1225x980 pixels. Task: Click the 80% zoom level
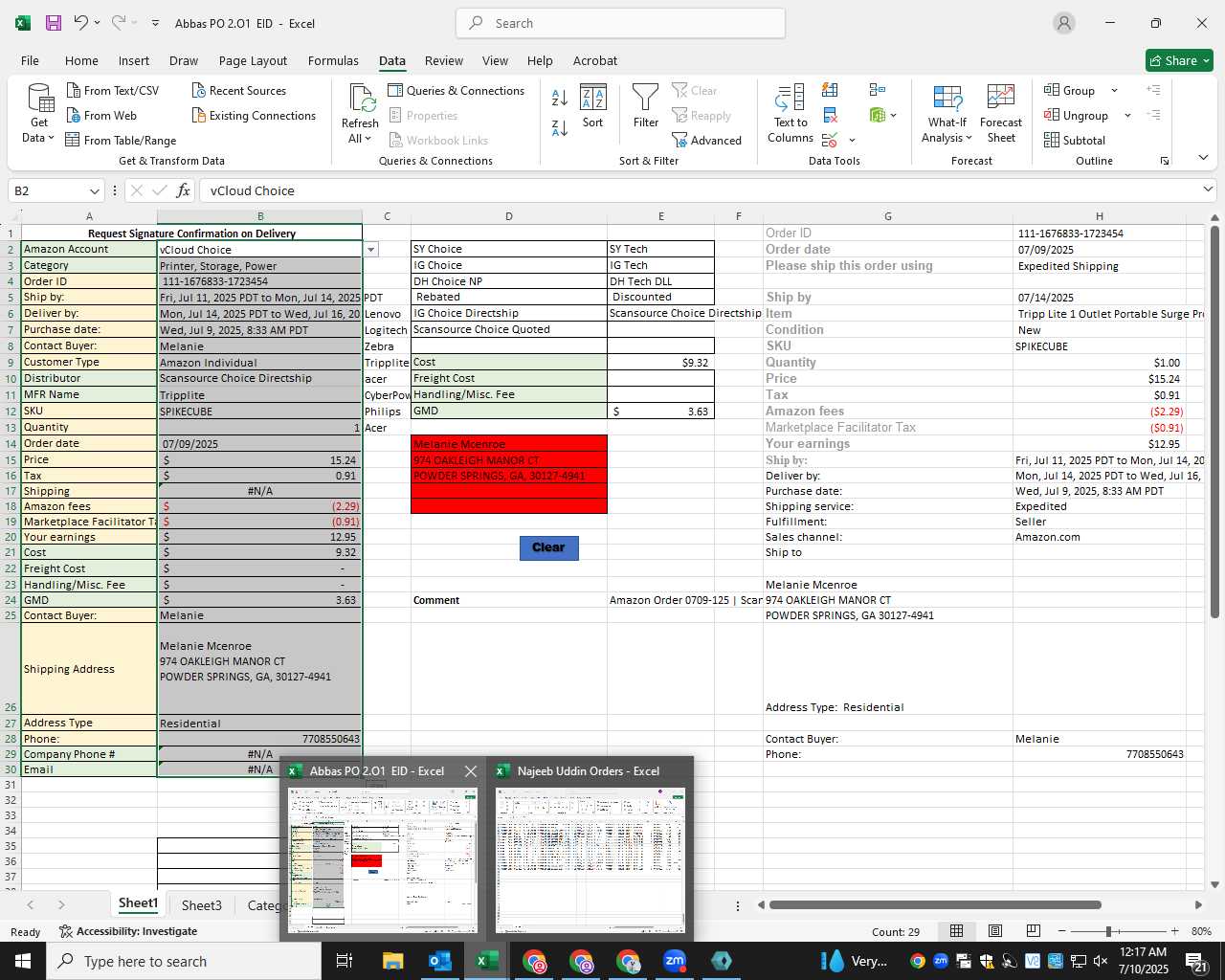pyautogui.click(x=1202, y=931)
